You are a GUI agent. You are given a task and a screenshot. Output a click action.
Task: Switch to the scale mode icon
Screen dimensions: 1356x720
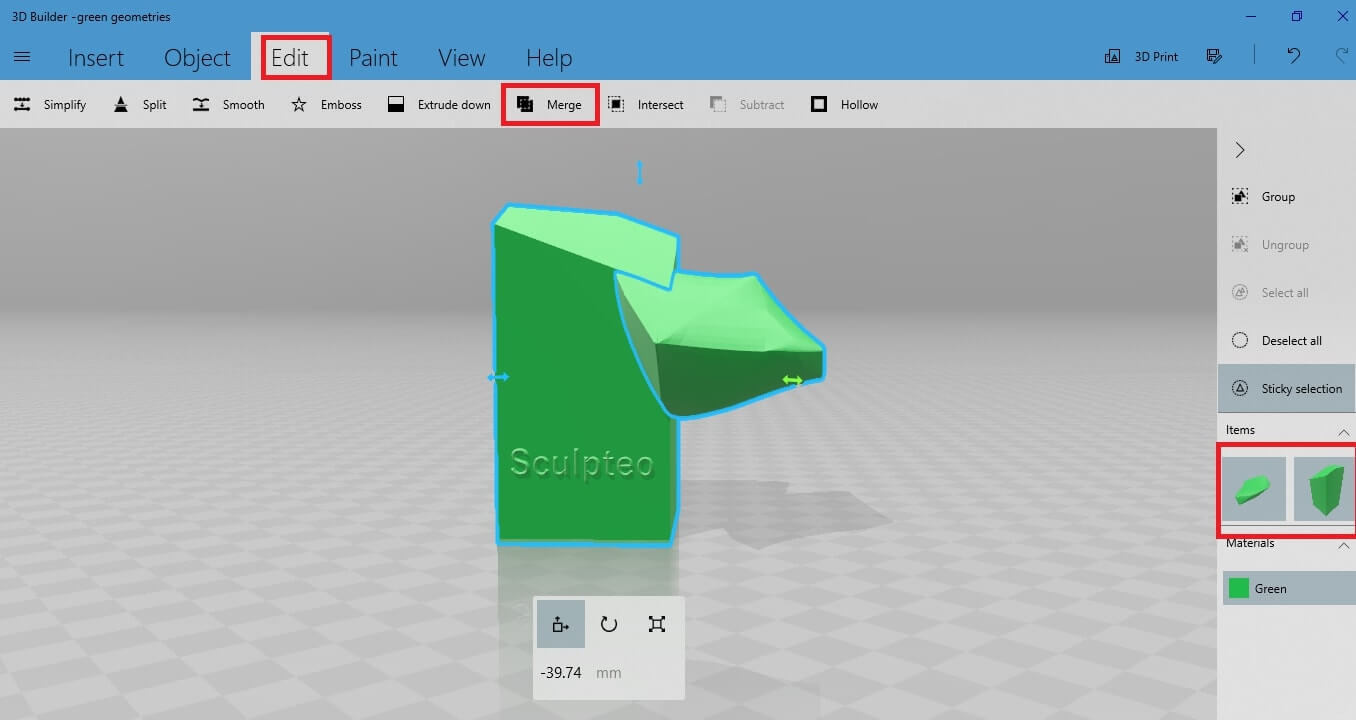656,625
